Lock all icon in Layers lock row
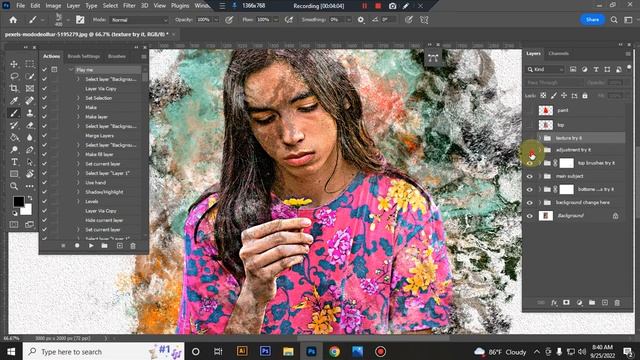This screenshot has width=640, height=360. point(585,96)
